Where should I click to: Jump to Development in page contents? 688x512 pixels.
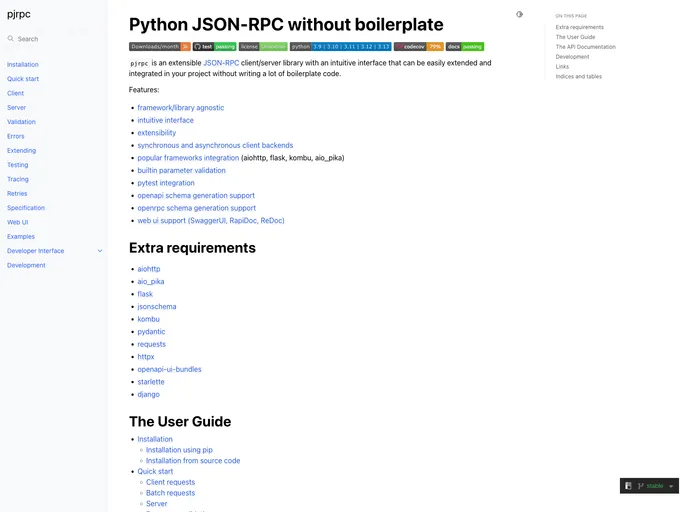572,57
